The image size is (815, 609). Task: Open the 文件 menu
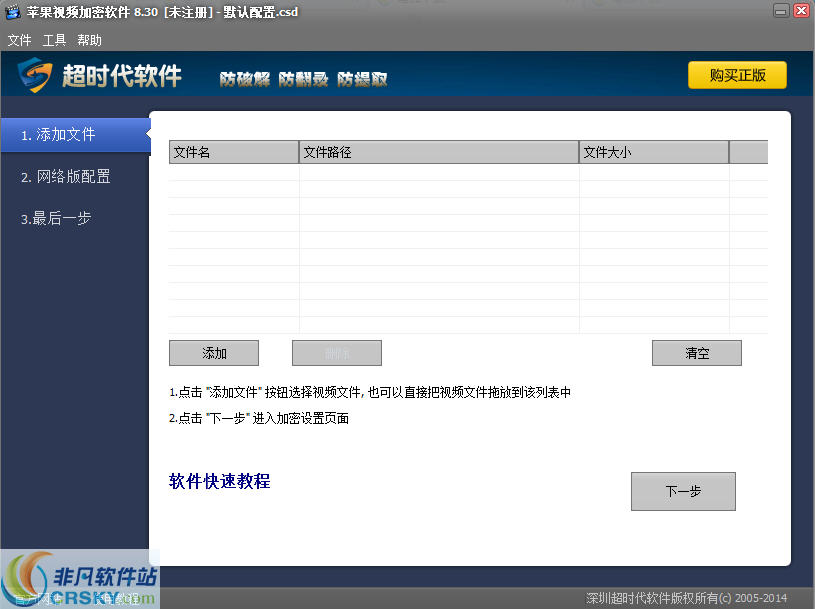[x=19, y=40]
